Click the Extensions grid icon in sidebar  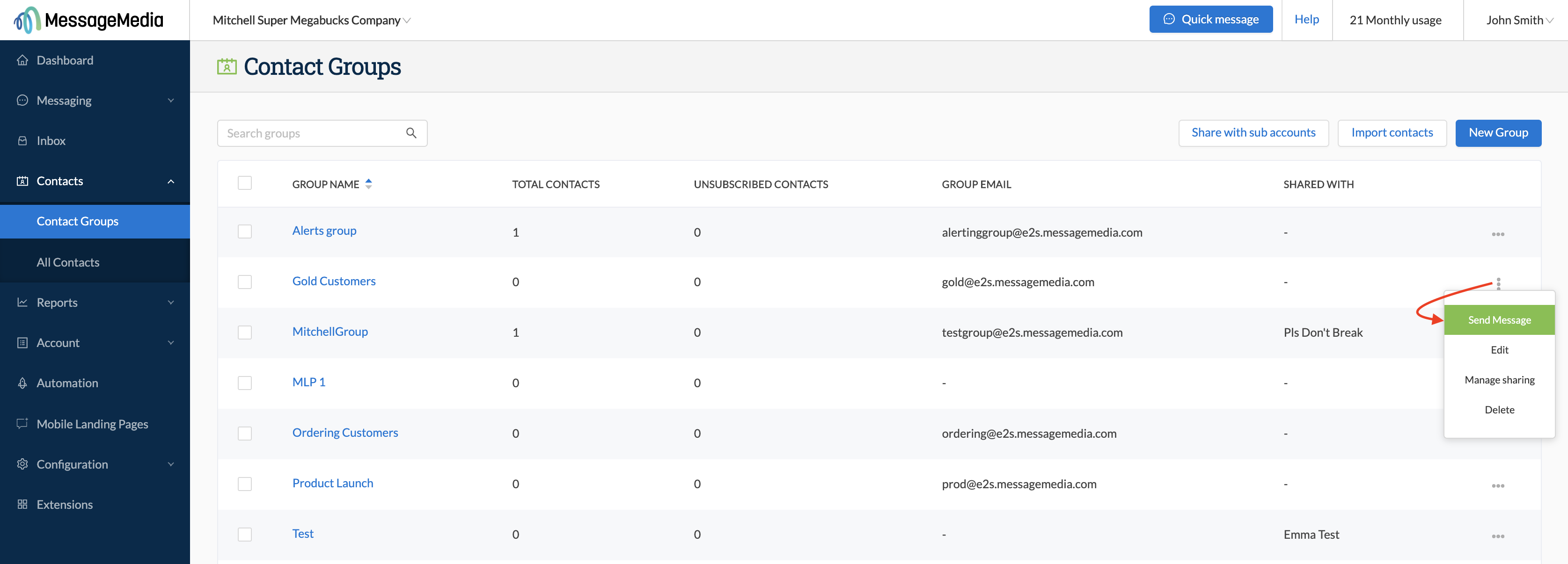tap(22, 505)
